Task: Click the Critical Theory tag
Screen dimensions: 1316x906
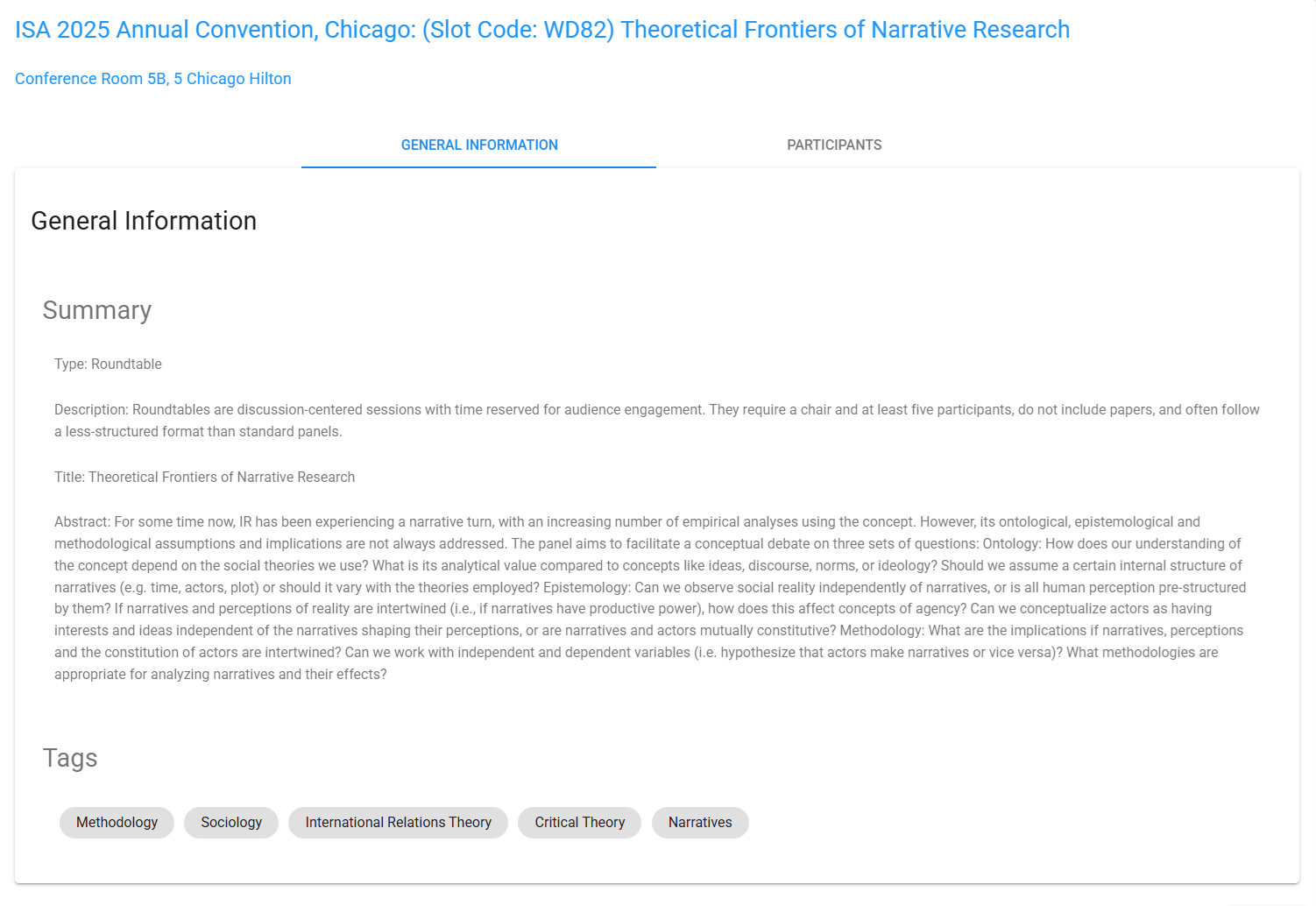Action: pos(580,823)
